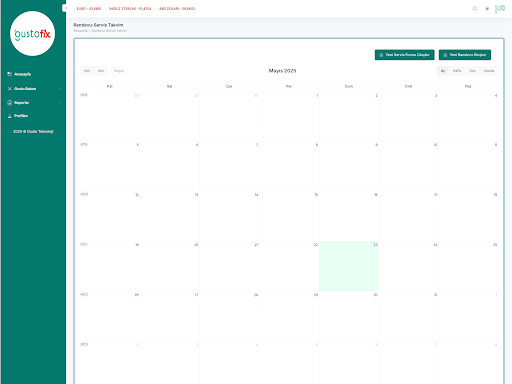Open user menu via gusto avatar

pos(500,9)
